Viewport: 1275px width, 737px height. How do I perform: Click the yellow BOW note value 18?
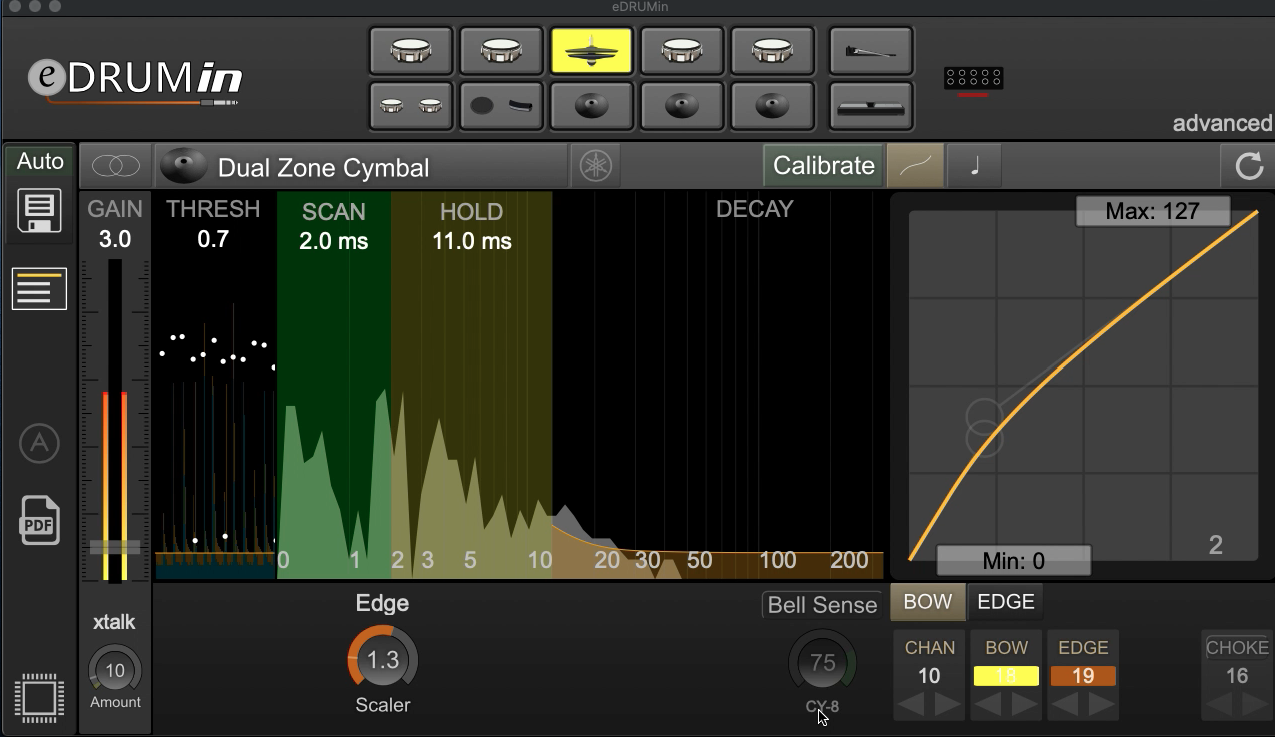[x=1007, y=676]
